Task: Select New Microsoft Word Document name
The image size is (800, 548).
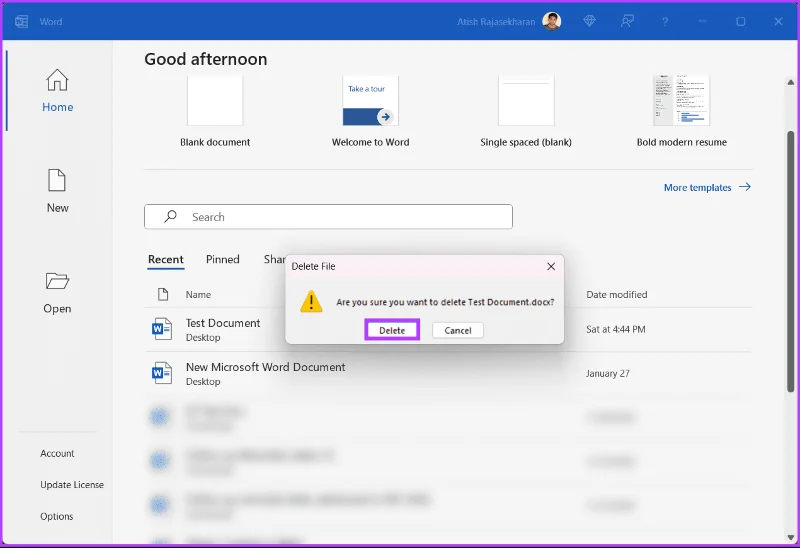Action: [265, 367]
